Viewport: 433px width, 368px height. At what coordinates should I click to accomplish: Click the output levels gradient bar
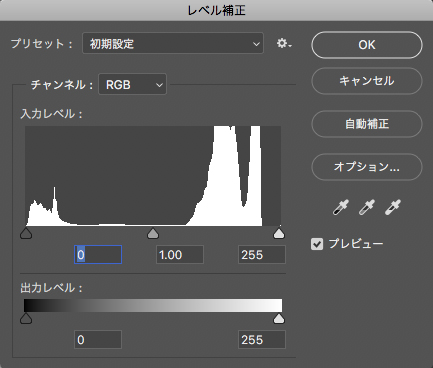point(153,306)
